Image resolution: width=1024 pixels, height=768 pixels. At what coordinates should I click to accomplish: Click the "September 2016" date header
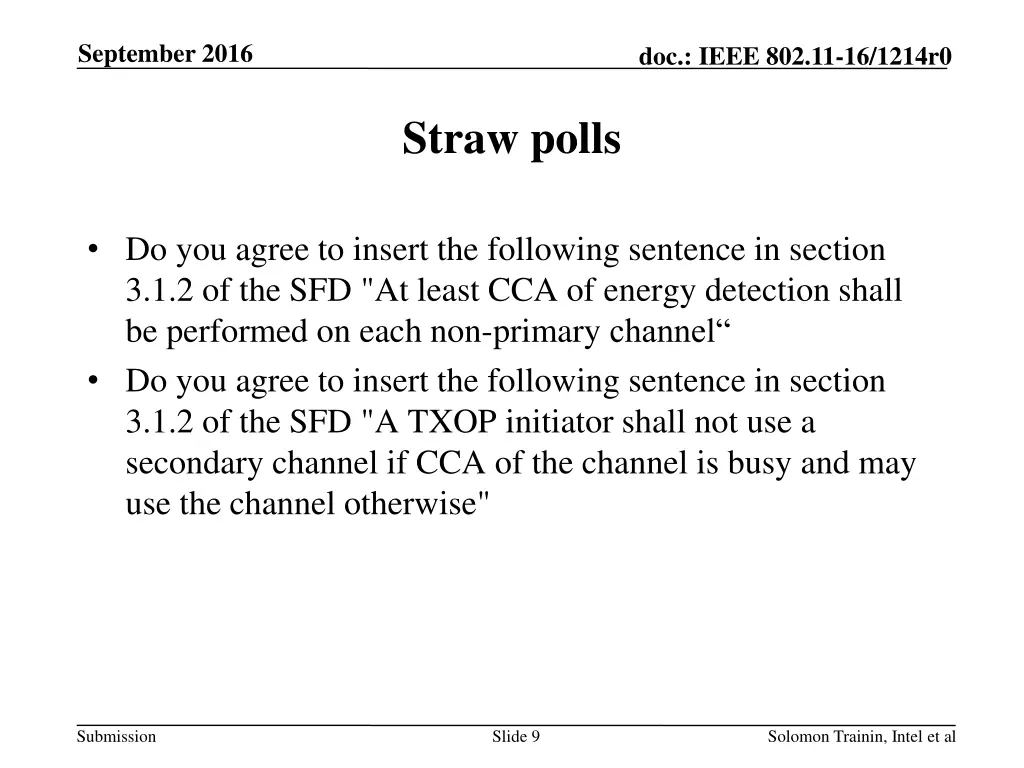pos(166,54)
